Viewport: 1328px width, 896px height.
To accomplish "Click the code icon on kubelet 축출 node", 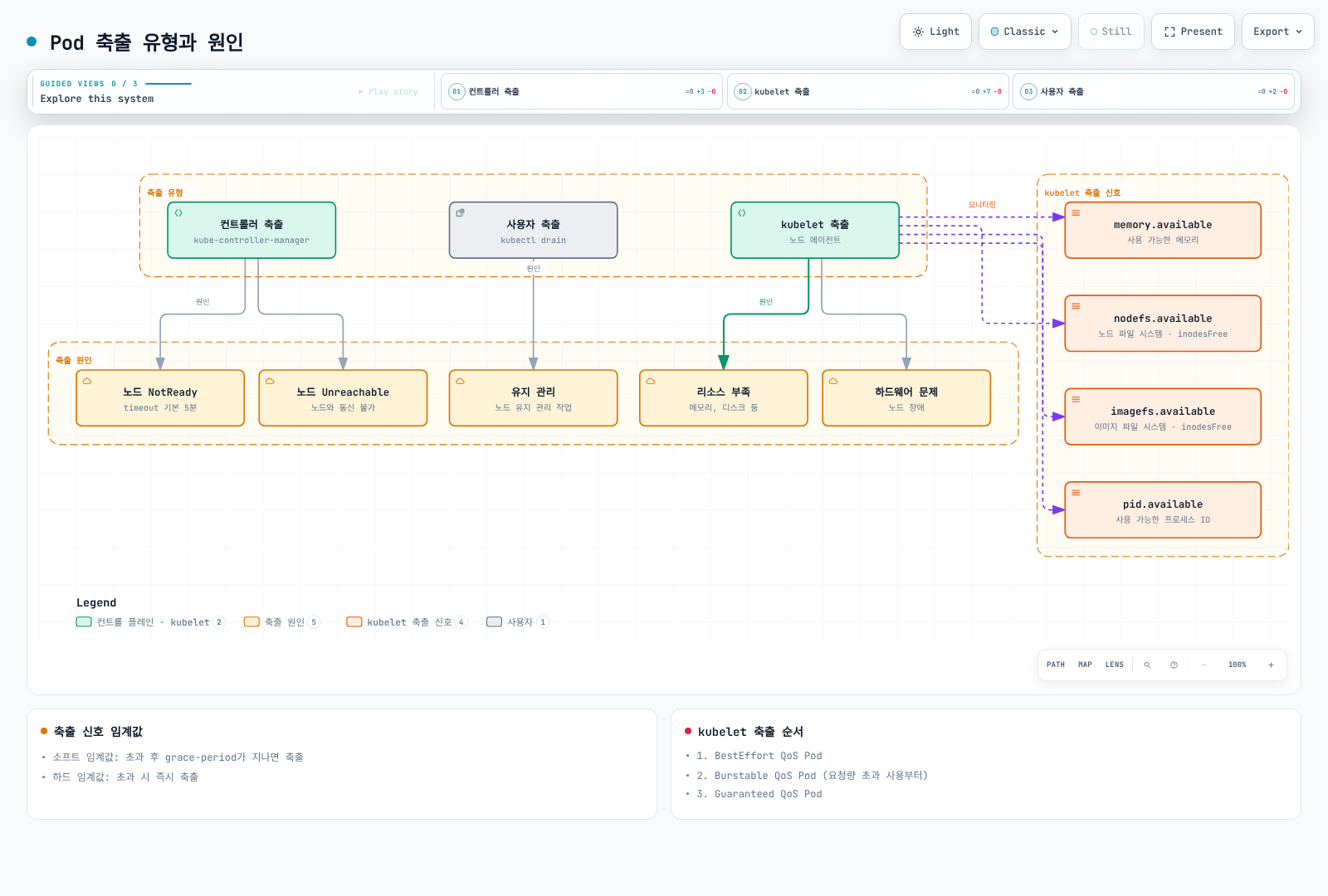I will pos(742,213).
